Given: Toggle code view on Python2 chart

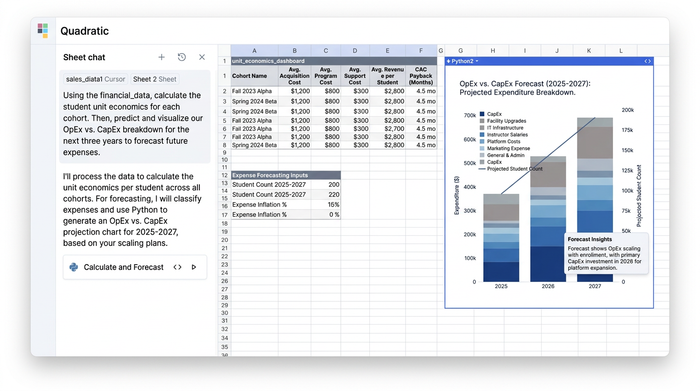Looking at the screenshot, I should pos(647,61).
